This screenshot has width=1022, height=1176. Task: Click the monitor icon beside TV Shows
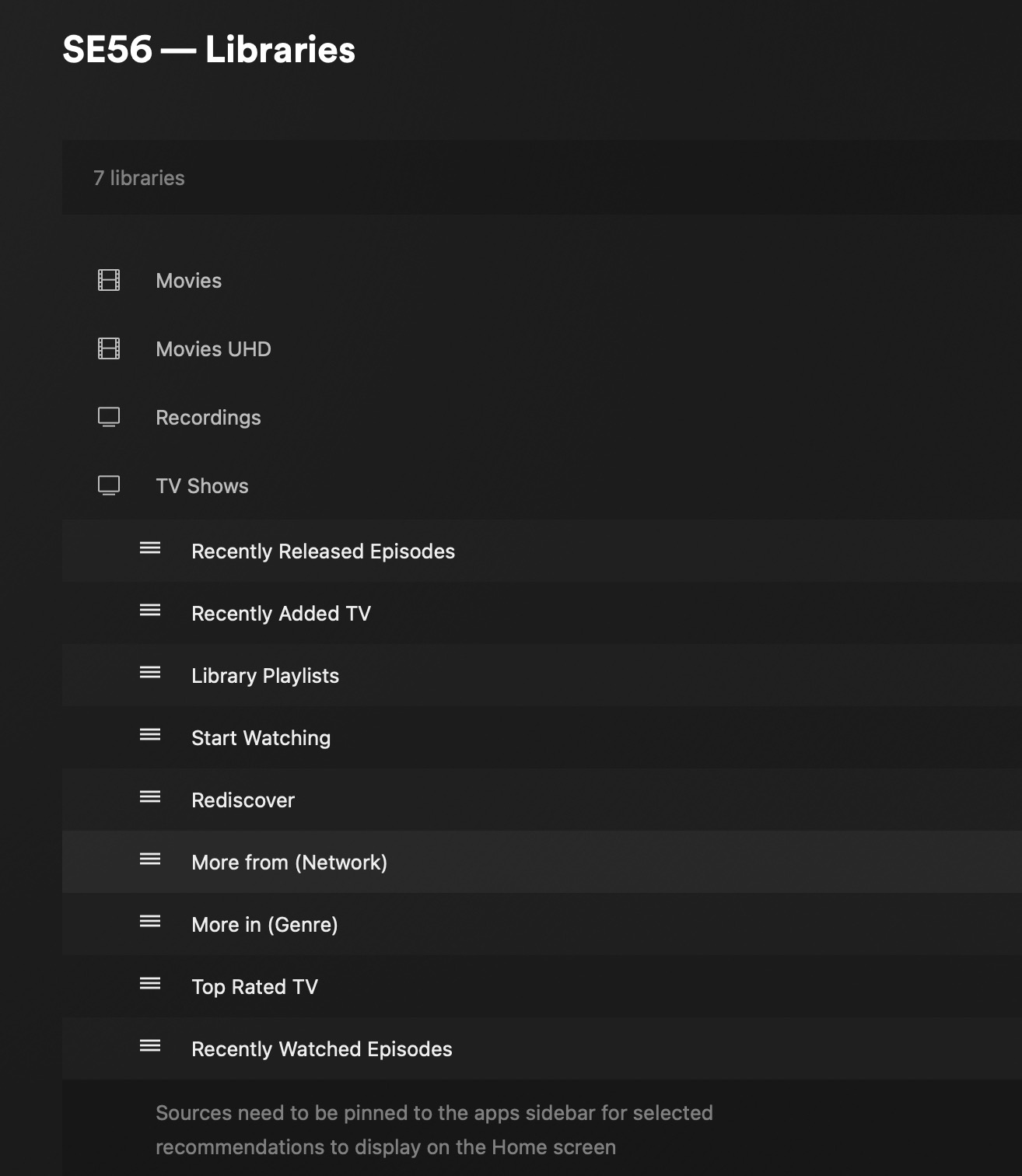click(x=109, y=485)
